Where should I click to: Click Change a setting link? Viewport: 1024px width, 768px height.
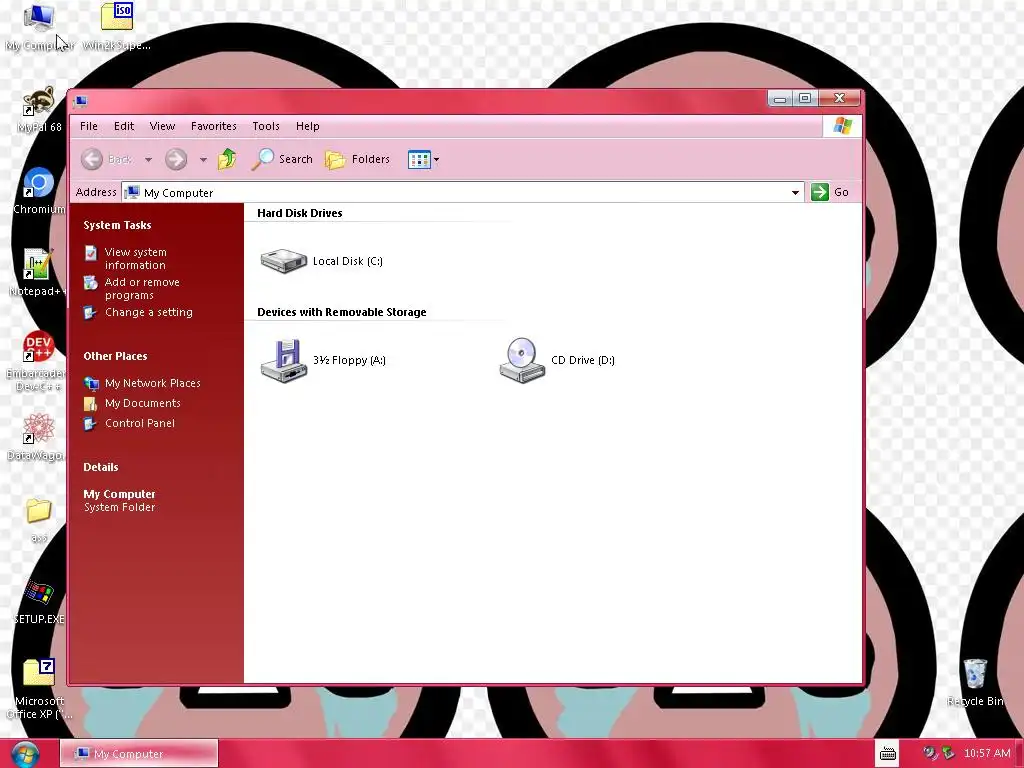[x=148, y=312]
